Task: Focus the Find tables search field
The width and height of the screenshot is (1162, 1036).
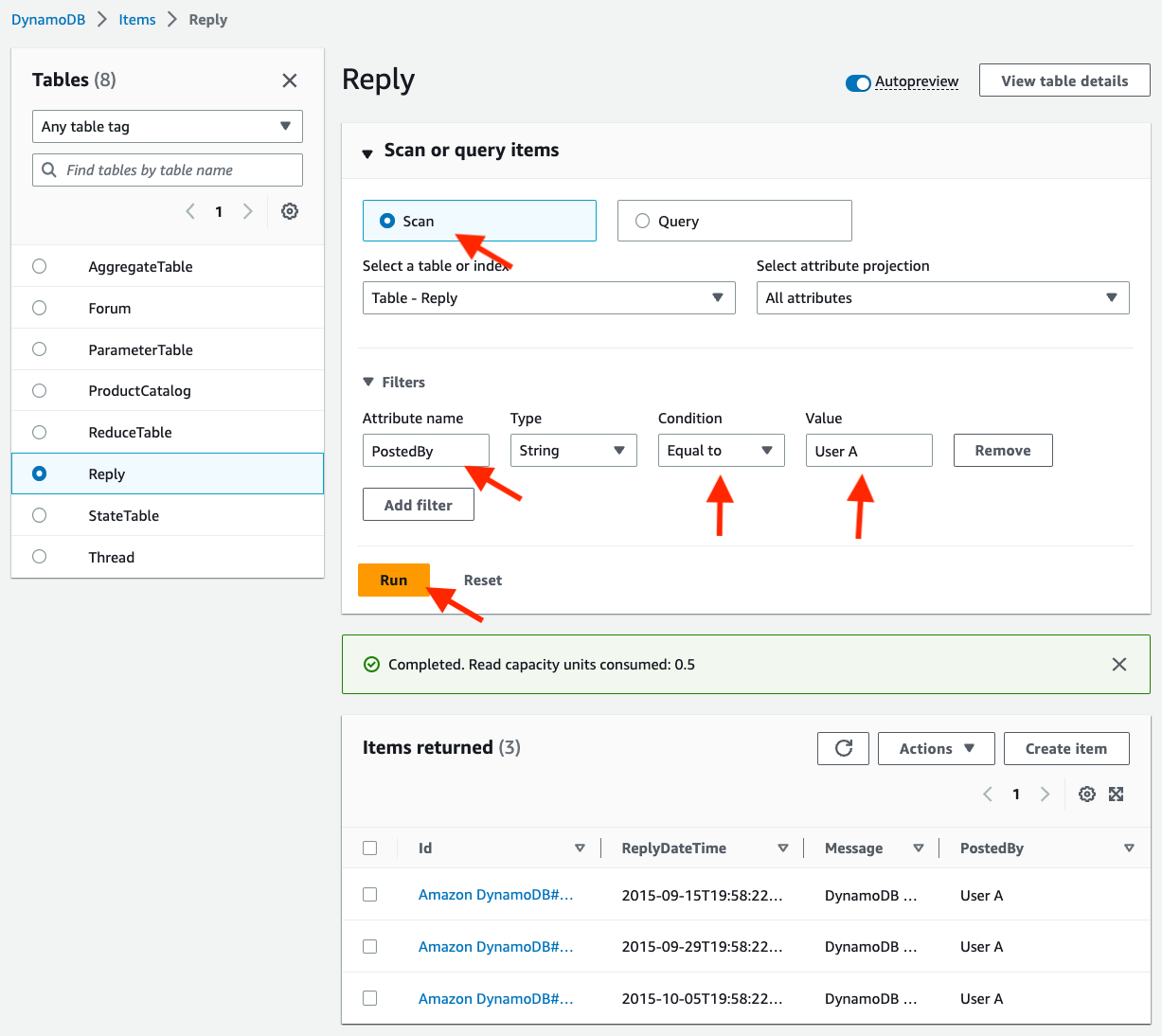Action: point(168,170)
